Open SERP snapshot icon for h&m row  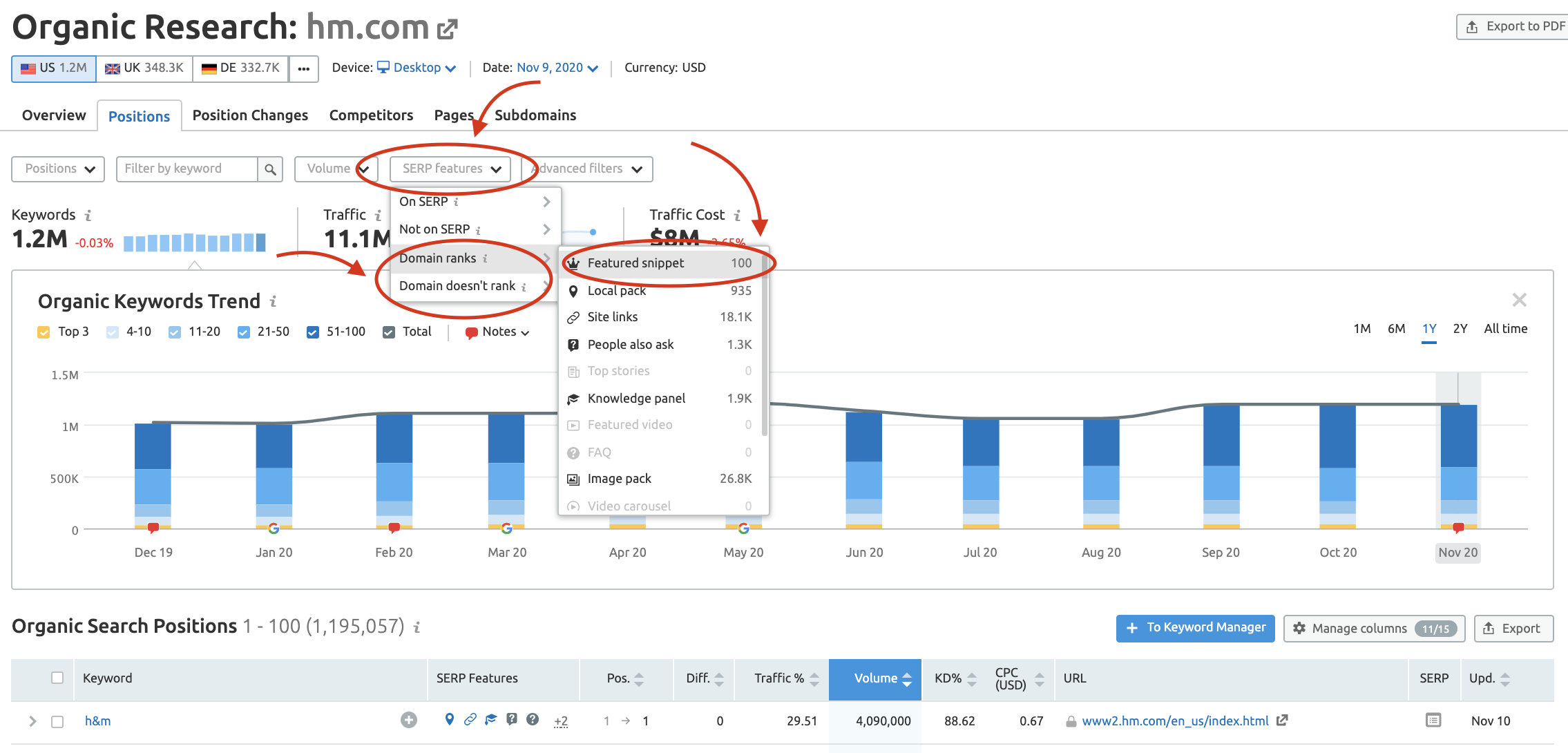(1433, 721)
